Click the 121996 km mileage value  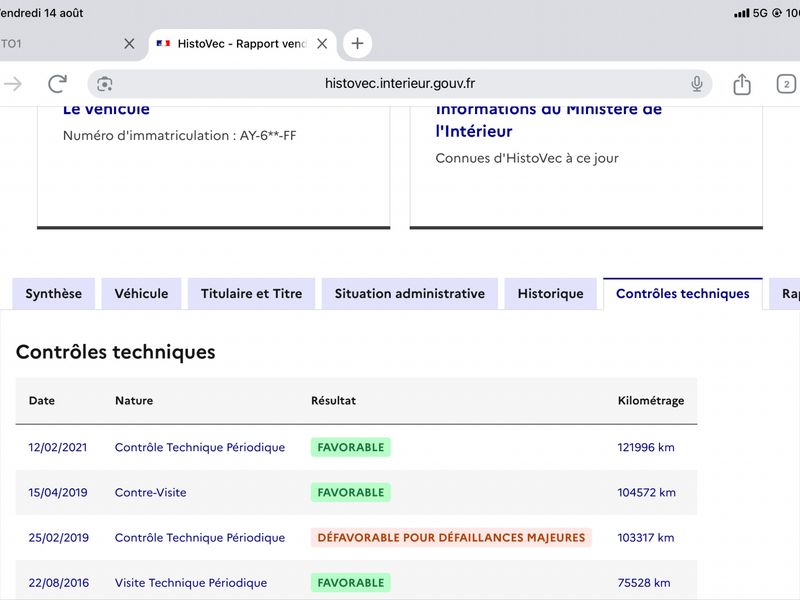click(646, 447)
